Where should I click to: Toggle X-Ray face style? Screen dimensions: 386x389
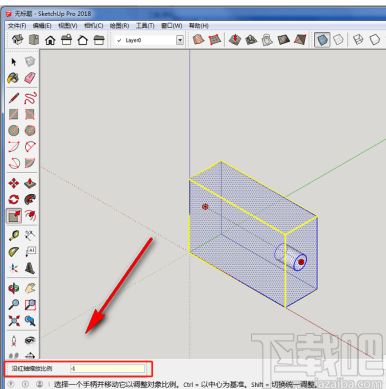322,40
